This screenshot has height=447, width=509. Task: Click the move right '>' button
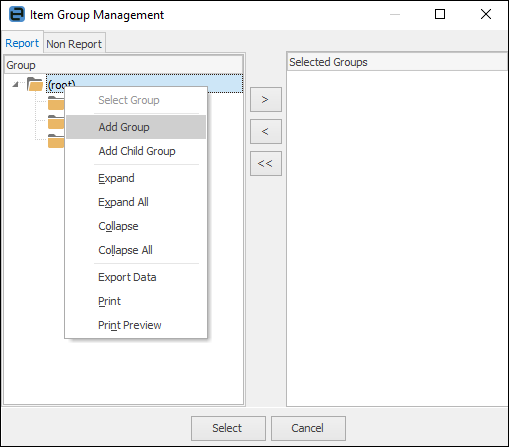coord(266,99)
